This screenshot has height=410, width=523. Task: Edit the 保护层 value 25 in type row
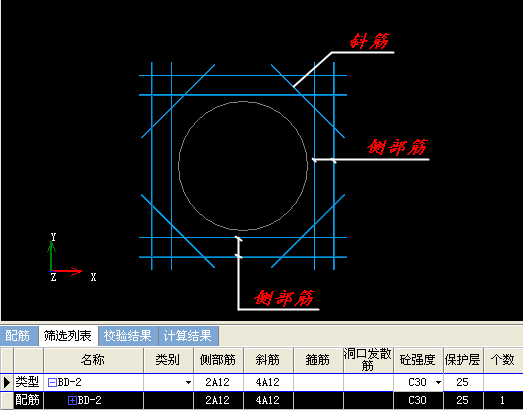click(x=463, y=382)
